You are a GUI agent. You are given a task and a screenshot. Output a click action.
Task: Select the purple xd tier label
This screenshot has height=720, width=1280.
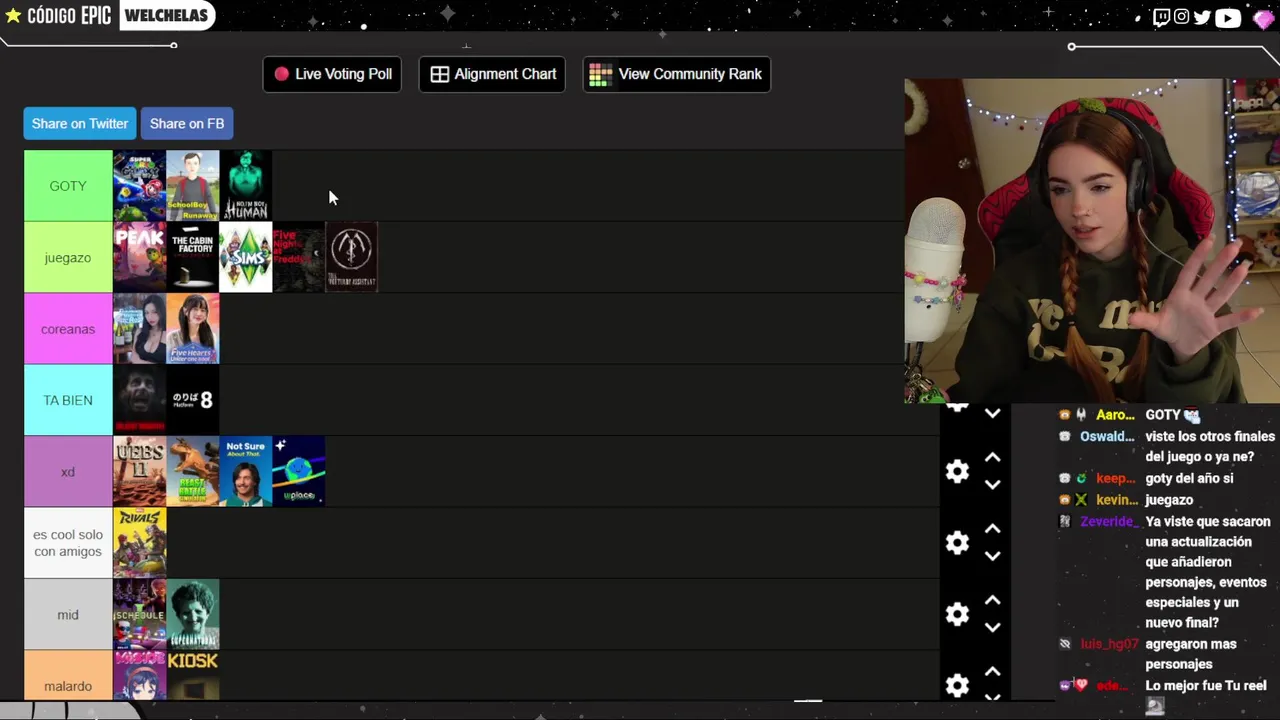click(x=68, y=472)
